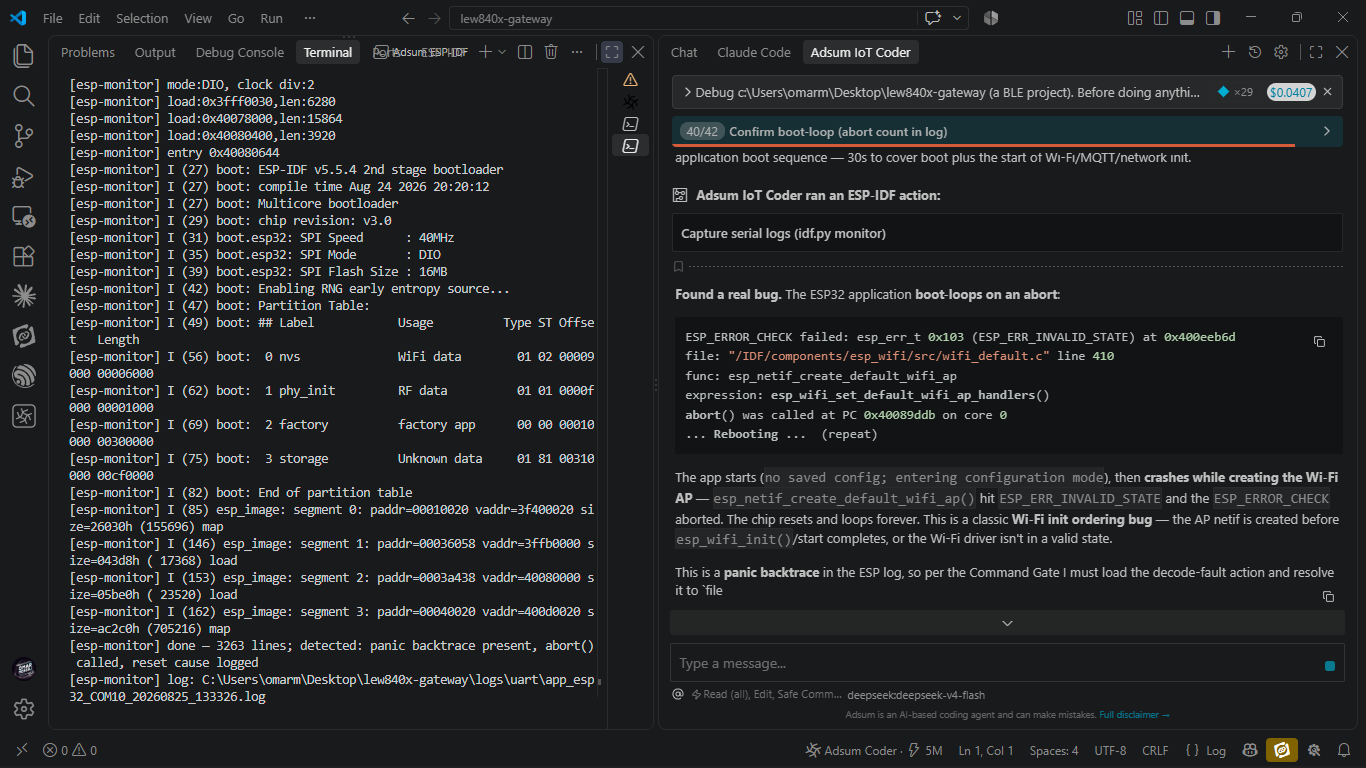
Task: Toggle maximize of the Adsum chat panel
Action: click(x=1316, y=52)
